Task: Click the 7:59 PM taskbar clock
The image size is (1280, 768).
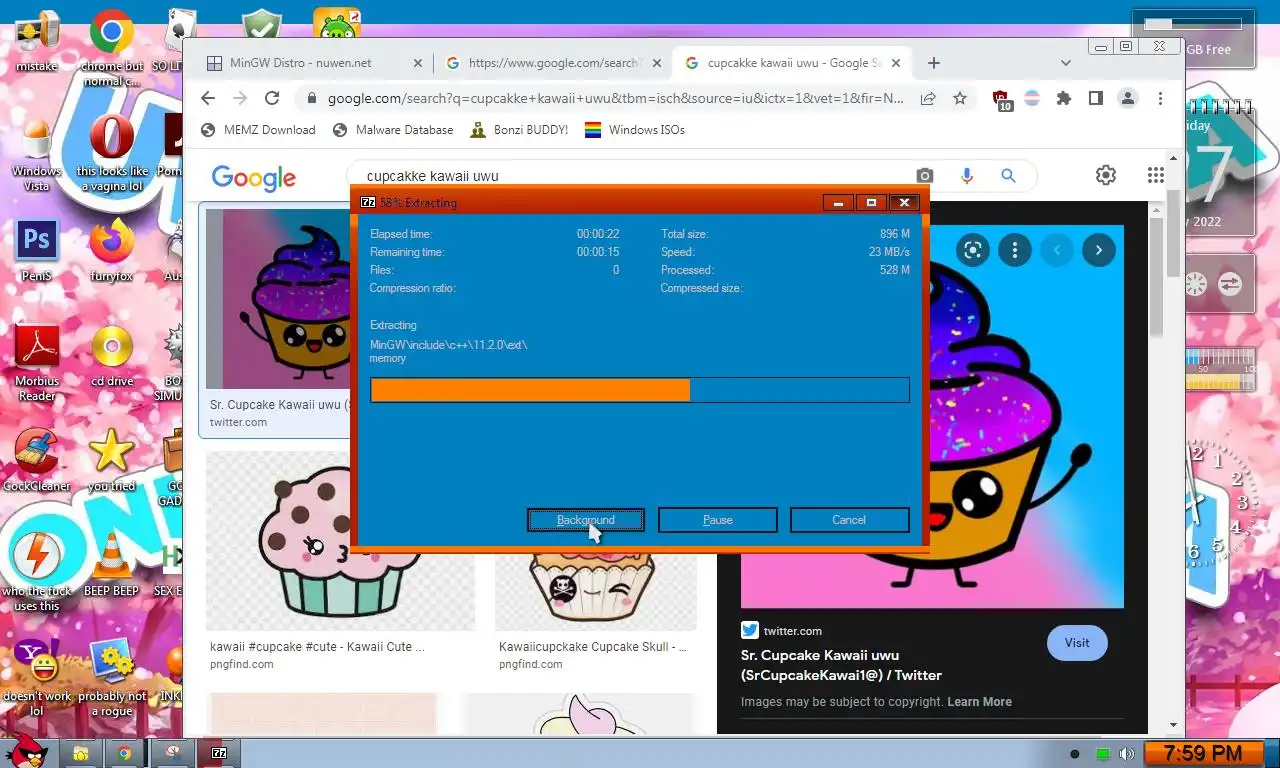Action: coord(1204,753)
